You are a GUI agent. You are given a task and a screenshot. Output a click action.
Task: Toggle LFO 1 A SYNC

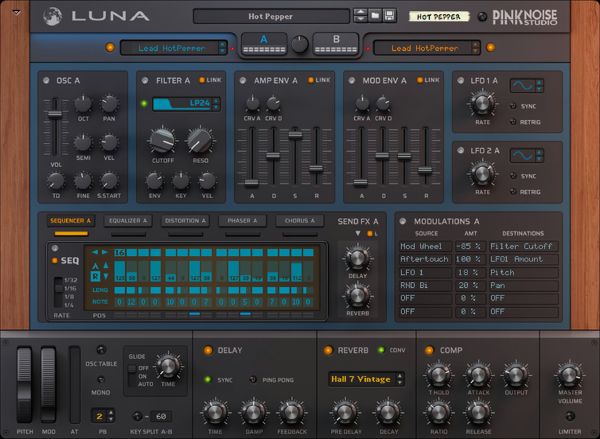[x=514, y=106]
